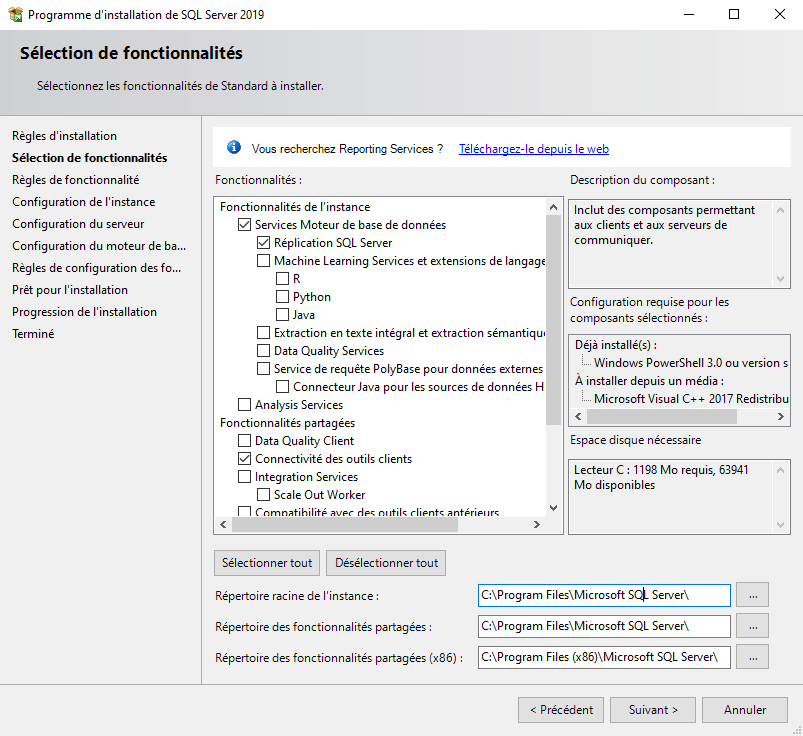Enable the Python checkbox
Viewport: 803px width, 736px height.
point(283,297)
